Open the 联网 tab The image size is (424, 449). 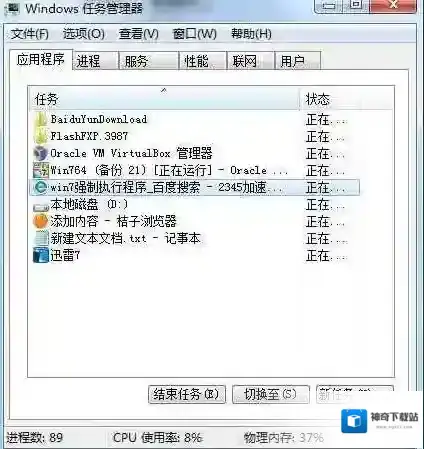pyautogui.click(x=251, y=61)
